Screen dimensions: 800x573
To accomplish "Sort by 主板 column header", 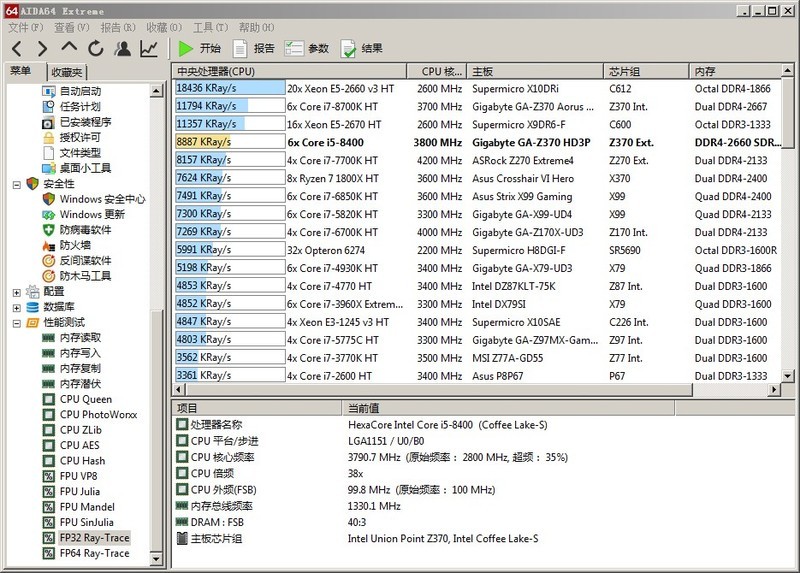I will point(535,71).
